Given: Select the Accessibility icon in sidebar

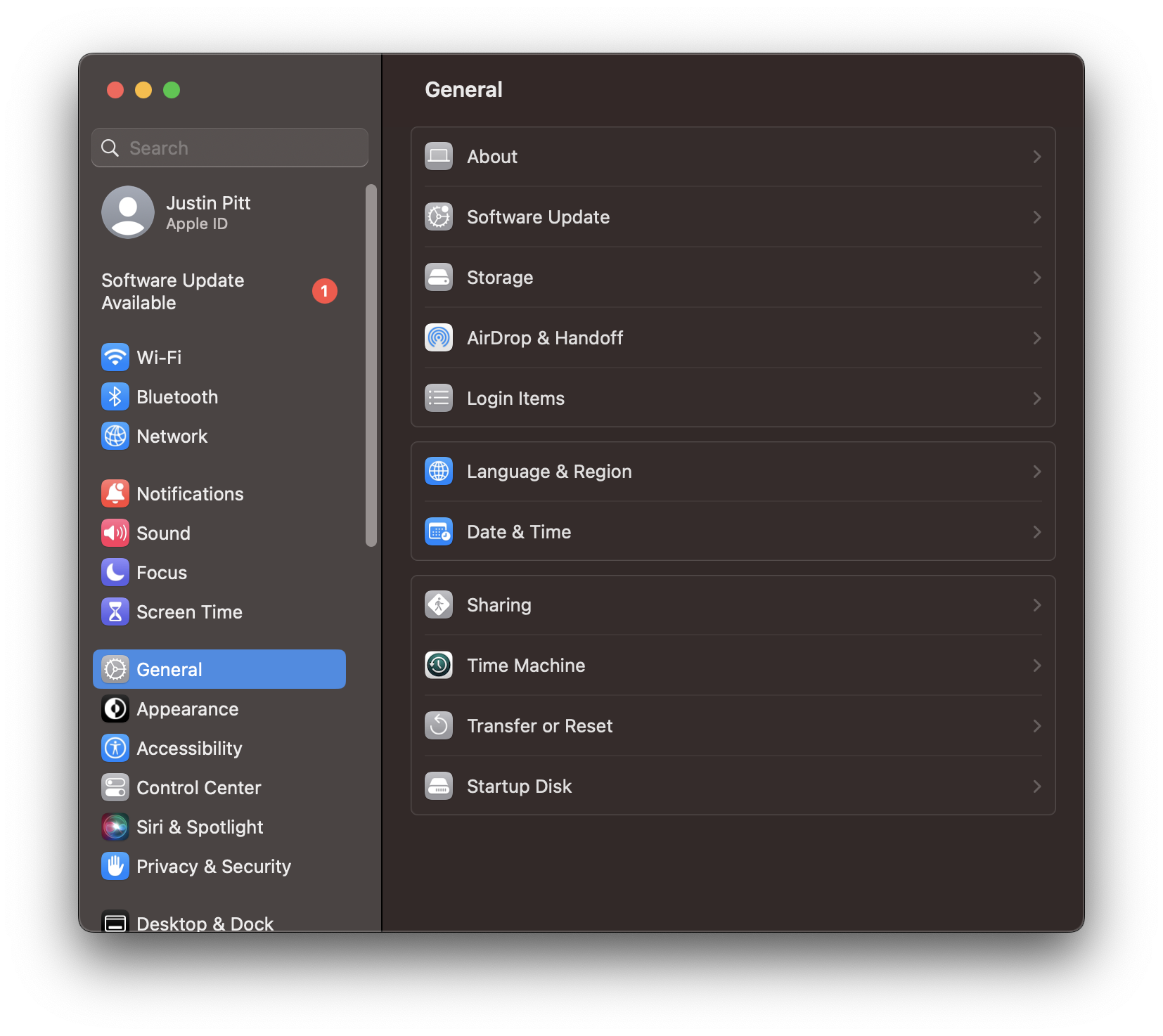Looking at the screenshot, I should pyautogui.click(x=115, y=748).
